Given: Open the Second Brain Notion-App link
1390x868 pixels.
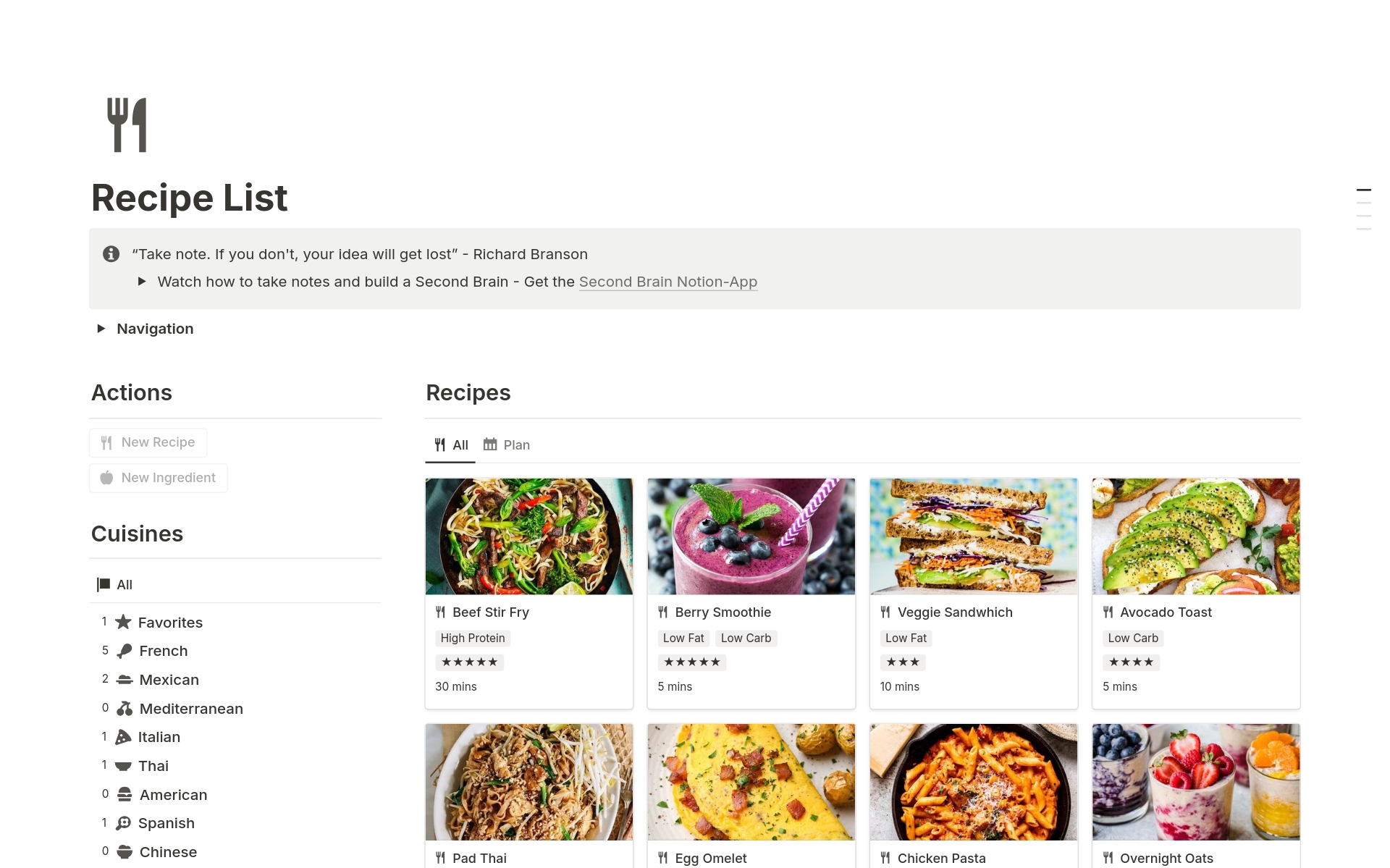Looking at the screenshot, I should click(667, 282).
